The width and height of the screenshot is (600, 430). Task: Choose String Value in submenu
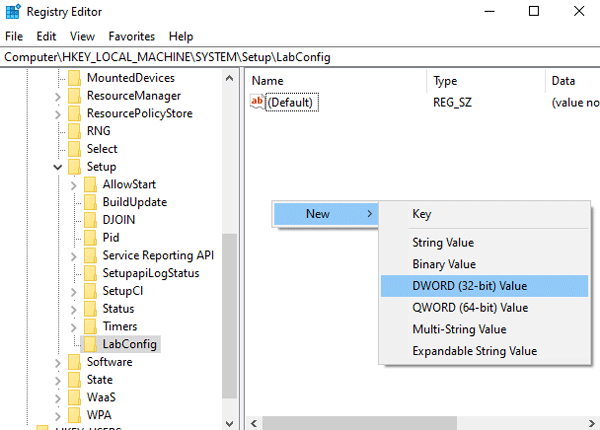(484, 243)
